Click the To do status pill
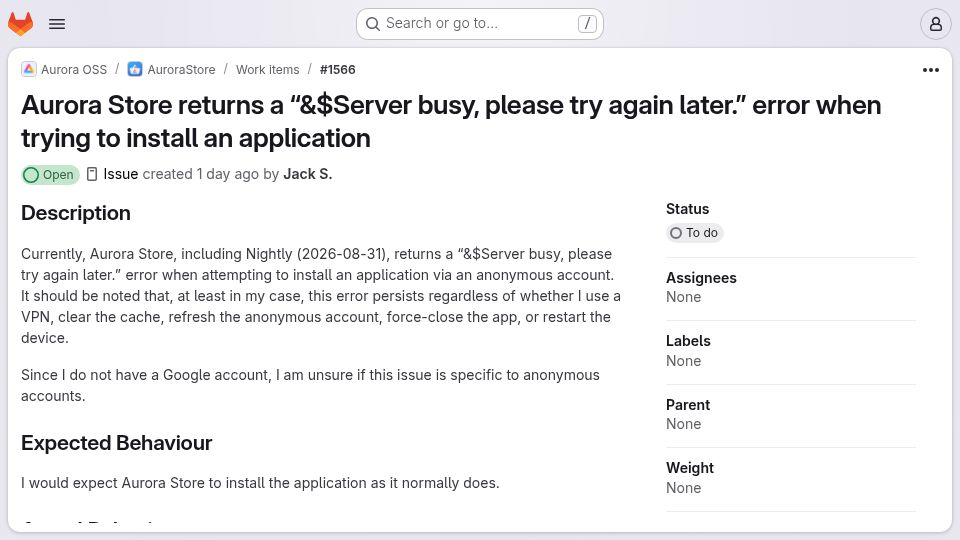Screen dimensions: 960x540 click(694, 233)
